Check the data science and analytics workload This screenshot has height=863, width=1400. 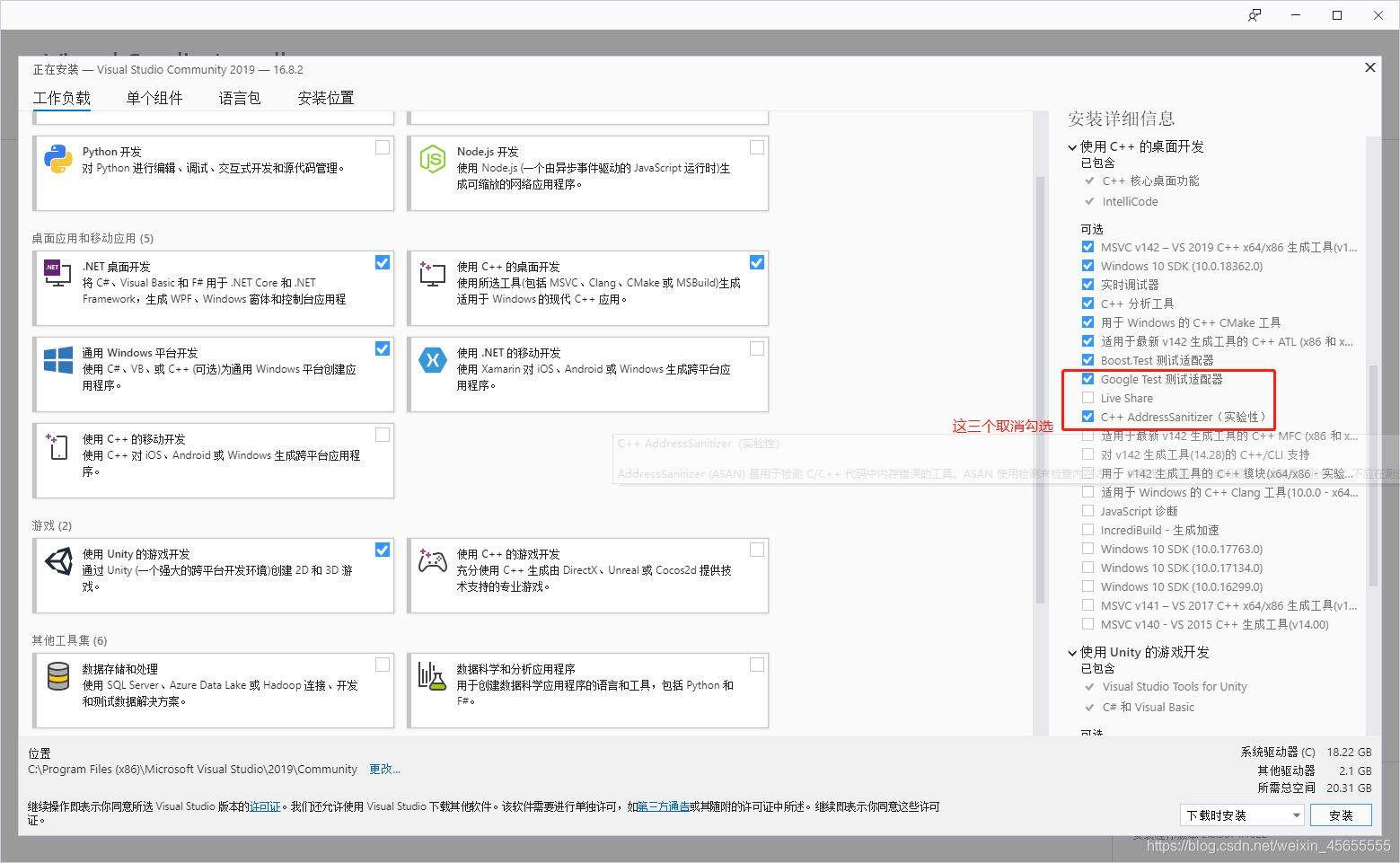coord(757,665)
